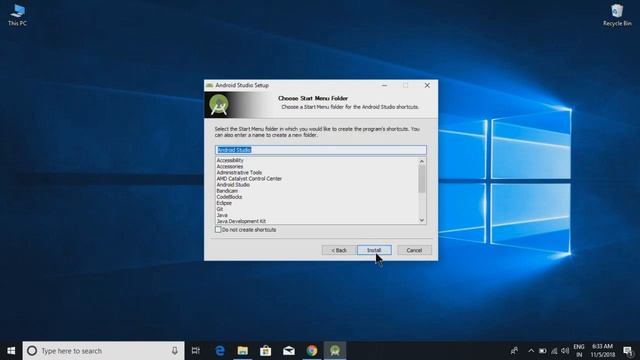
Task: Click the folder list scroll down arrow
Action: click(x=422, y=220)
